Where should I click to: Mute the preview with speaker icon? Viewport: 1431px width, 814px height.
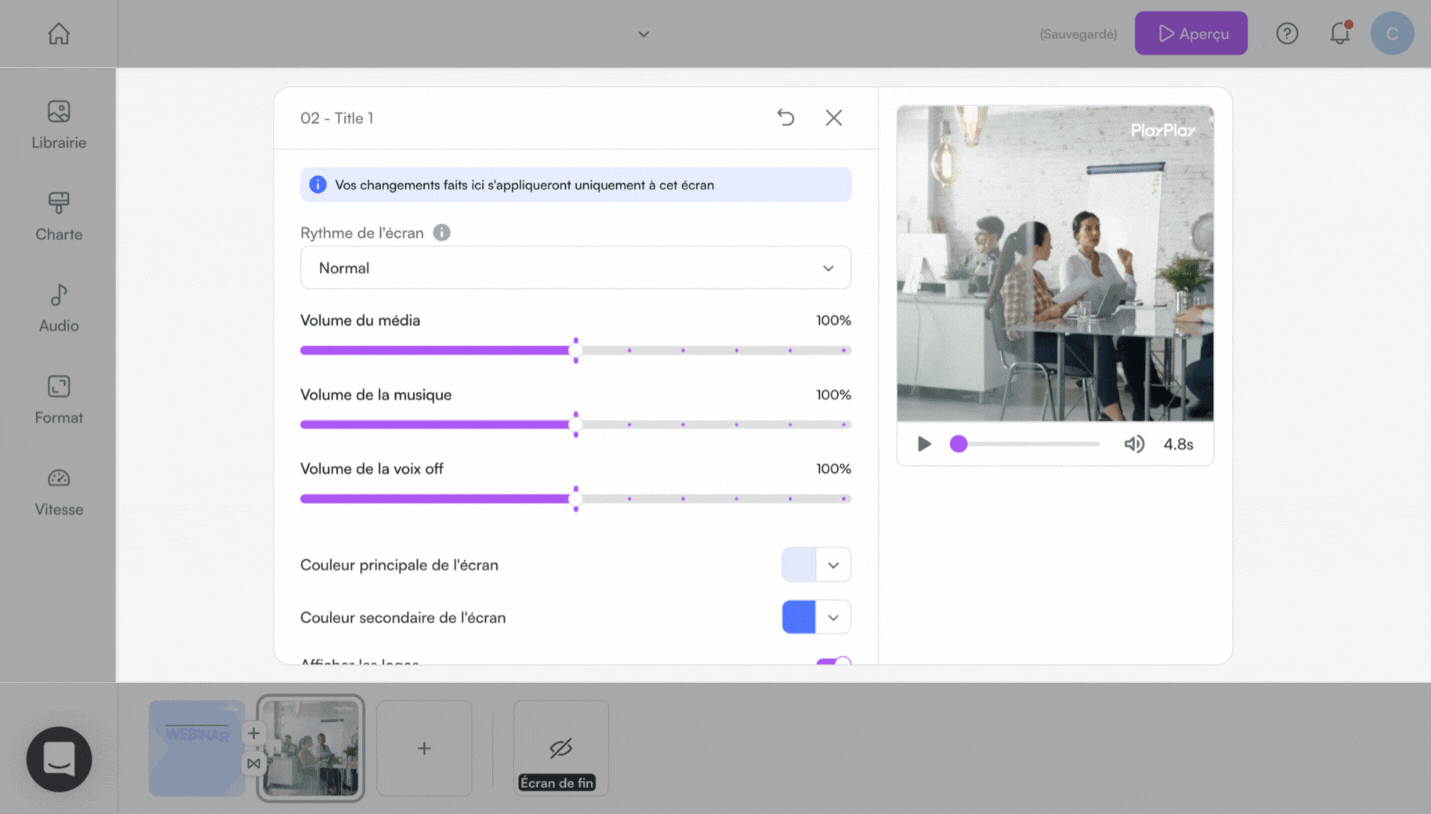tap(1134, 444)
